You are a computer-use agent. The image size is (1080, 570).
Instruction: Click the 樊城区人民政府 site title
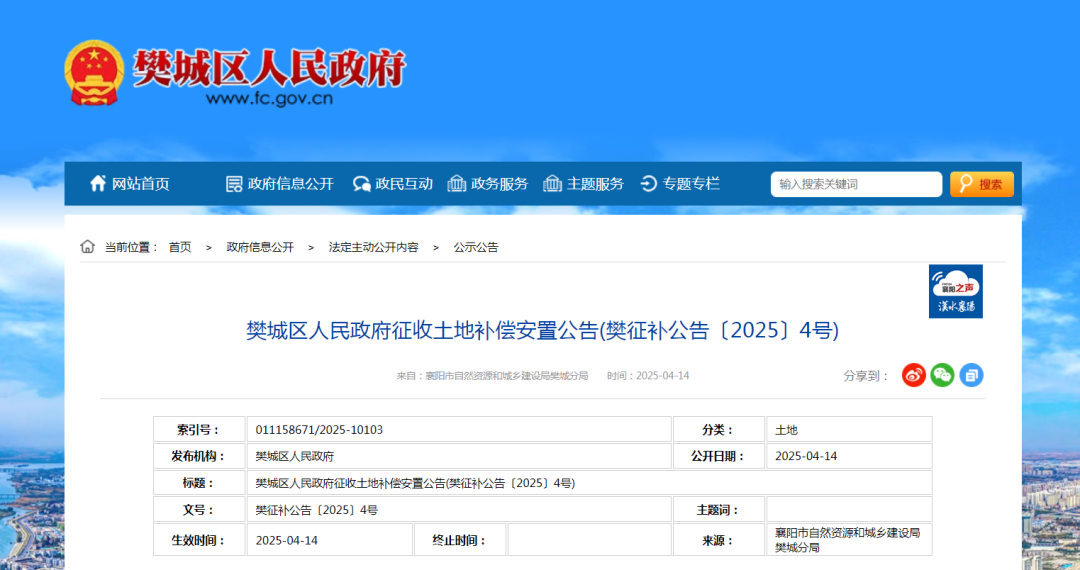point(269,68)
